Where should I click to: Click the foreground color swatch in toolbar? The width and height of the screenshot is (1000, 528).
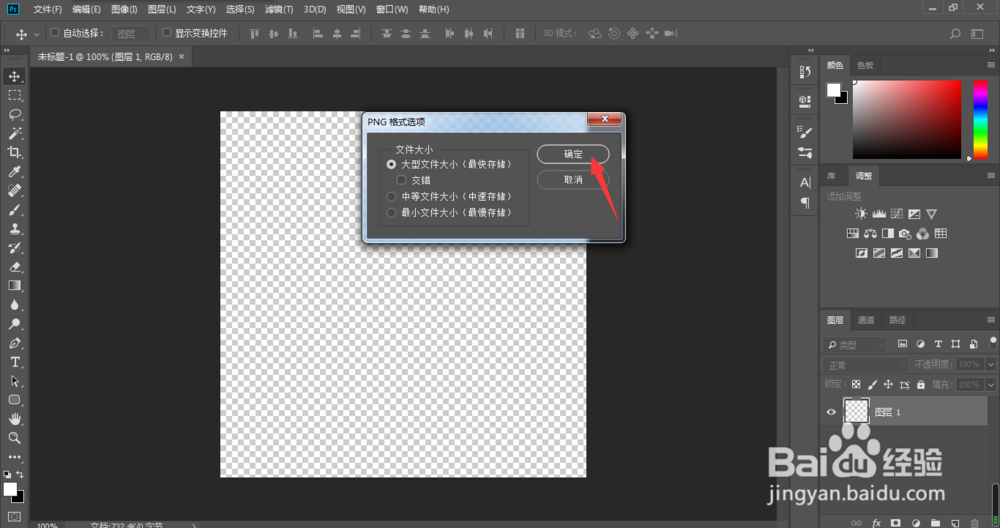click(x=10, y=489)
